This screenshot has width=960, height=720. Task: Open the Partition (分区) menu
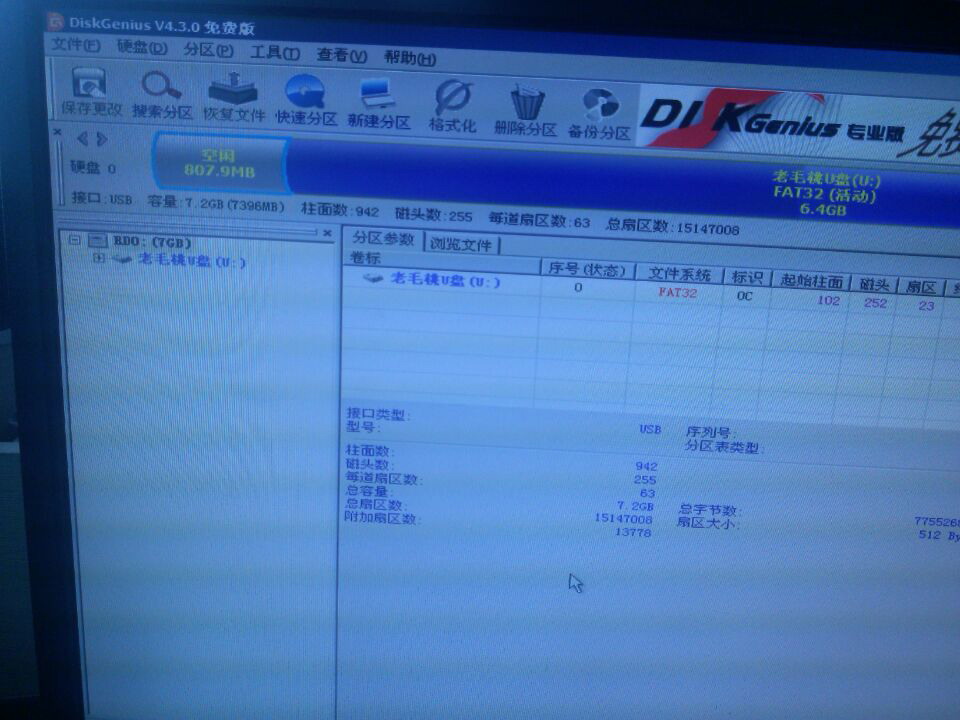pyautogui.click(x=208, y=50)
